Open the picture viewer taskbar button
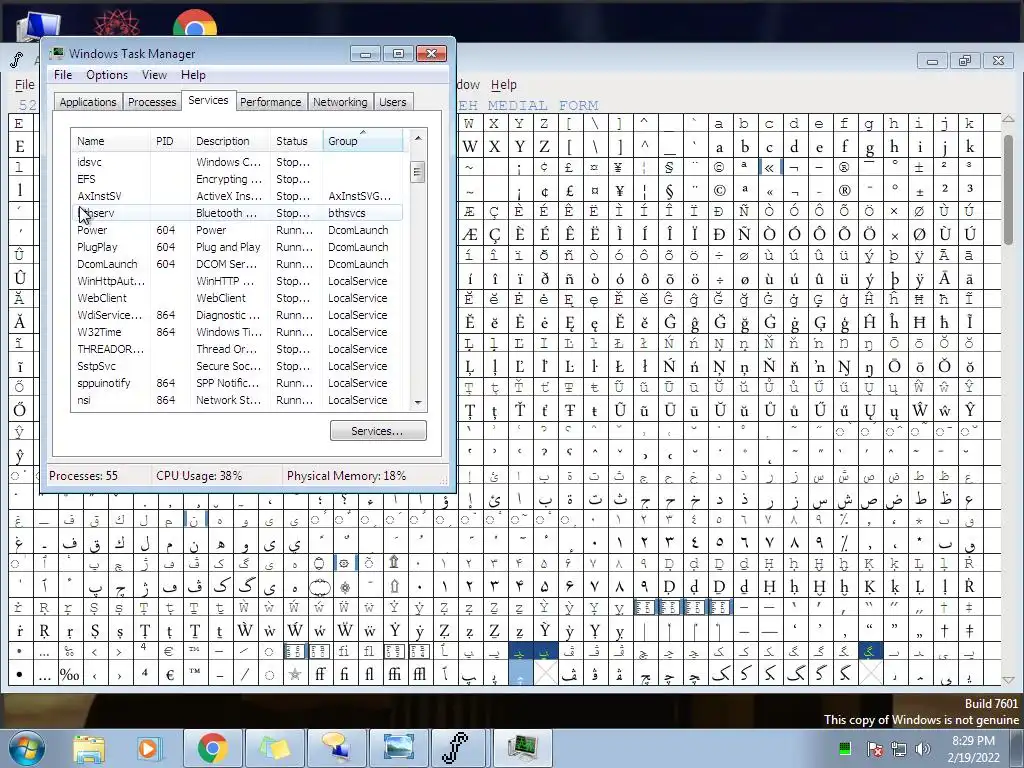Viewport: 1024px width, 768px height. pos(399,748)
